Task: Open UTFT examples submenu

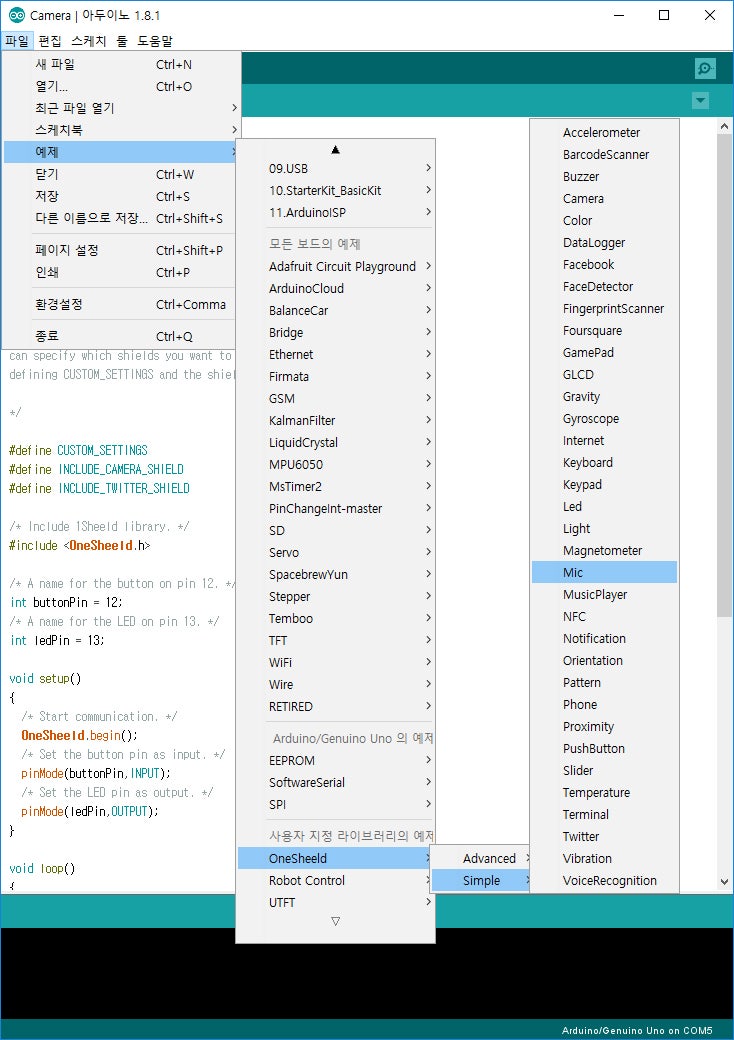Action: (336, 902)
